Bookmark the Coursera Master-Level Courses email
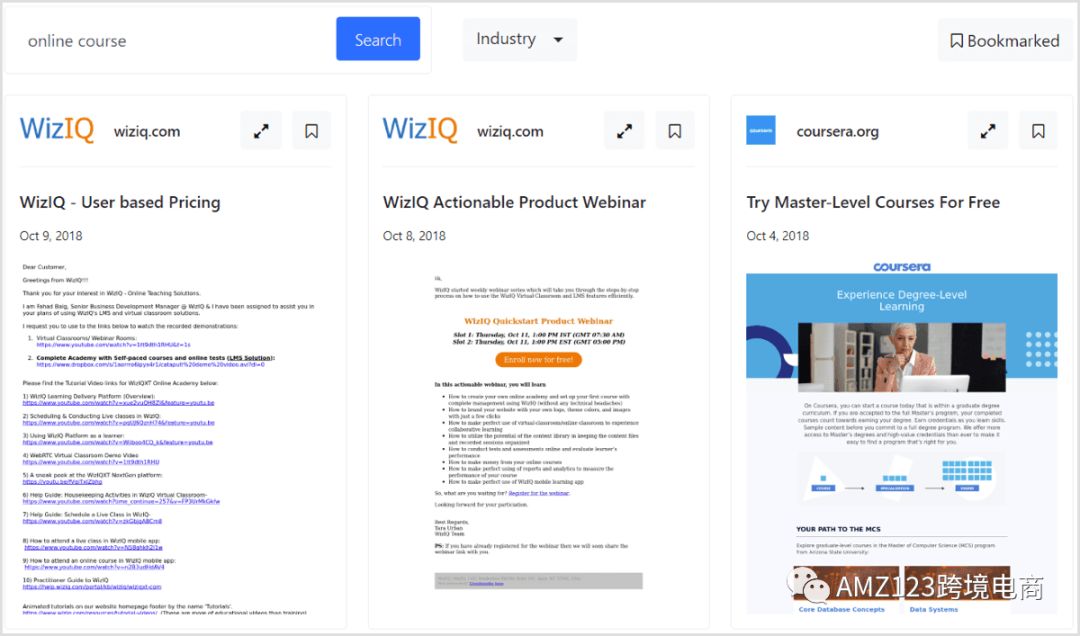The image size is (1080, 636). pyautogui.click(x=1038, y=131)
